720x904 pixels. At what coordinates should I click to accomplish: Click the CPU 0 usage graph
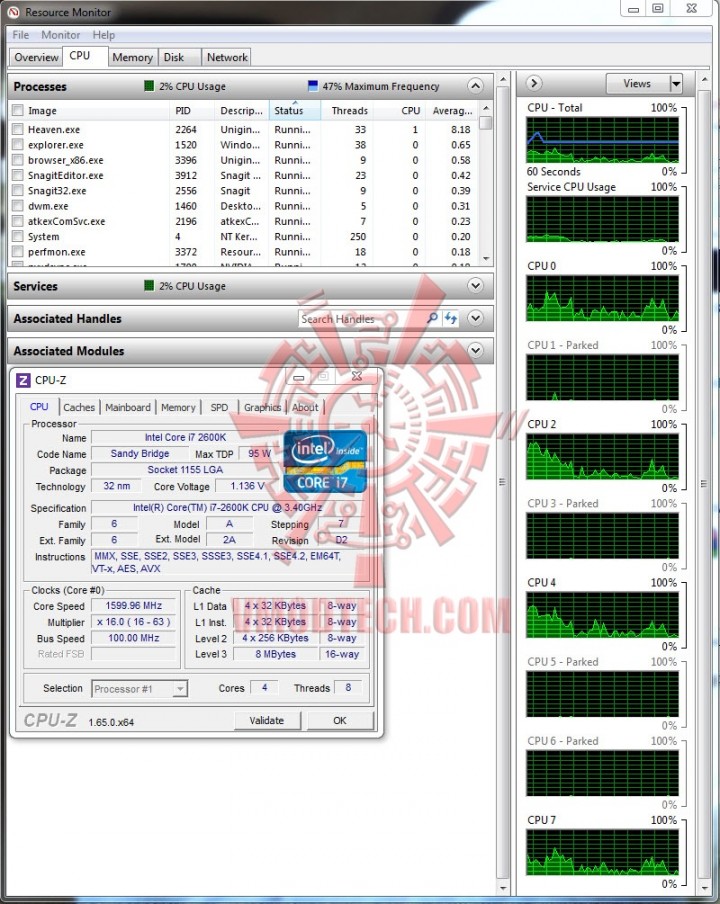point(602,298)
